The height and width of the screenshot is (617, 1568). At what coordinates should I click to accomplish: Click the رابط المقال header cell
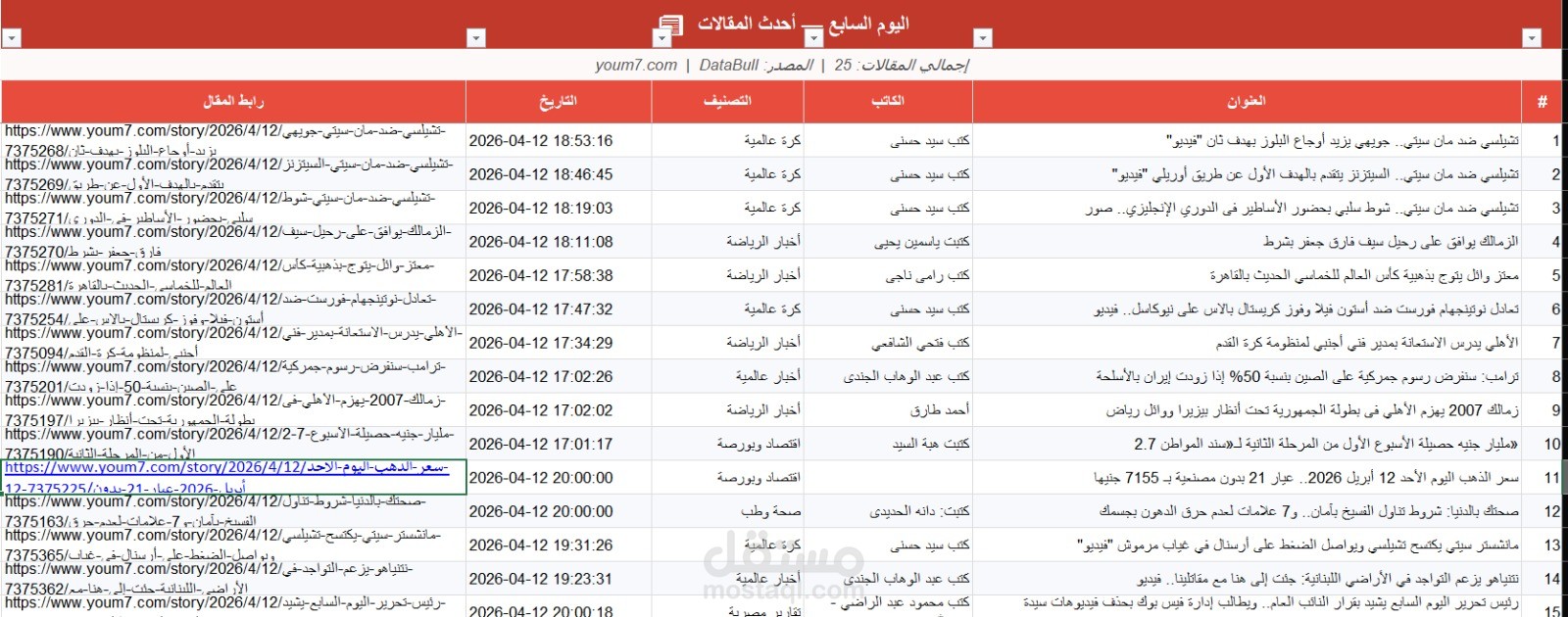click(233, 101)
